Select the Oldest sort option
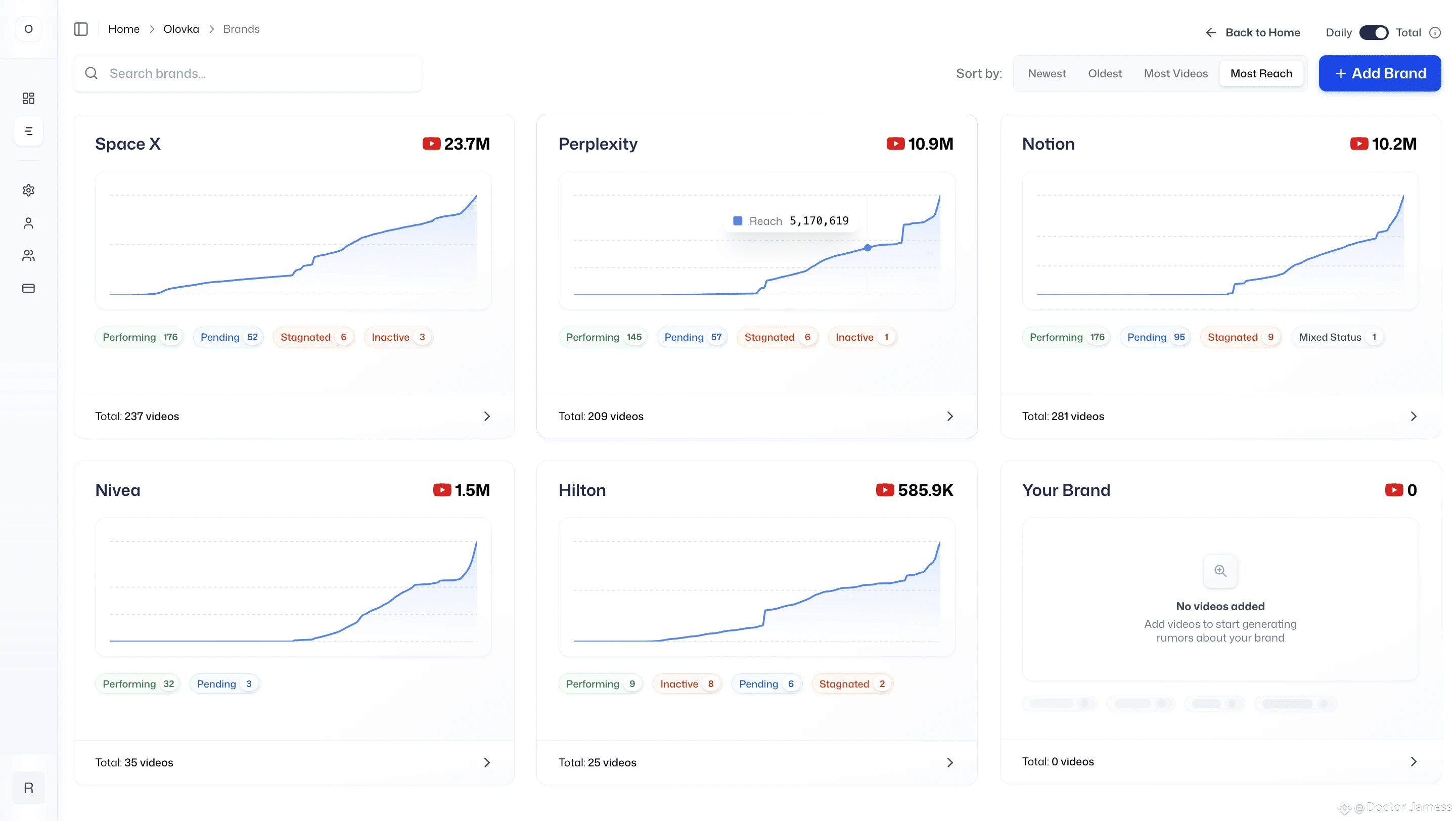 pos(1105,73)
